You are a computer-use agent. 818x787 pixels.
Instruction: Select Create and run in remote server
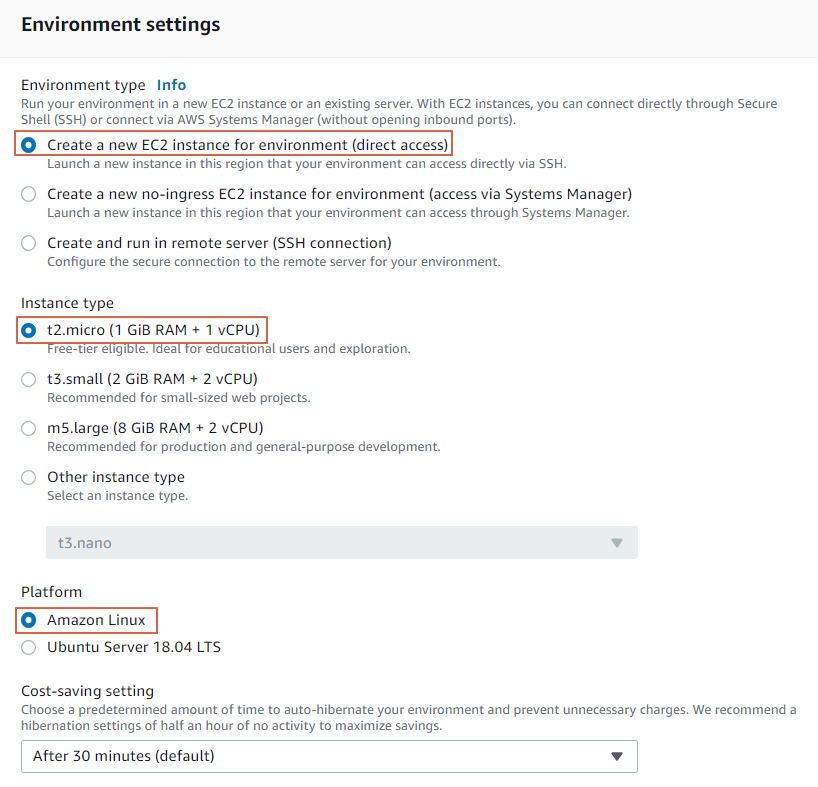[29, 243]
